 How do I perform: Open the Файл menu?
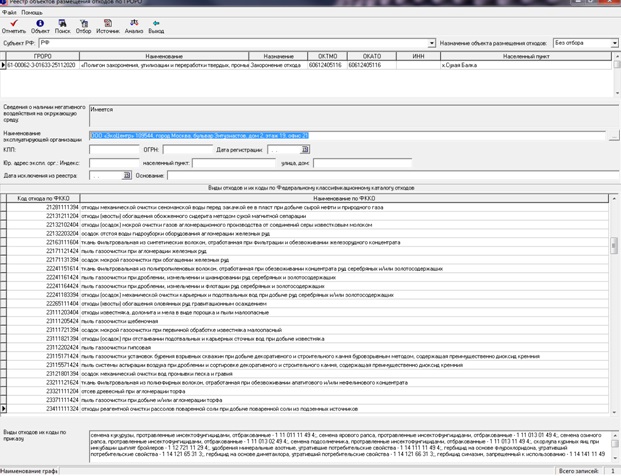(9, 13)
